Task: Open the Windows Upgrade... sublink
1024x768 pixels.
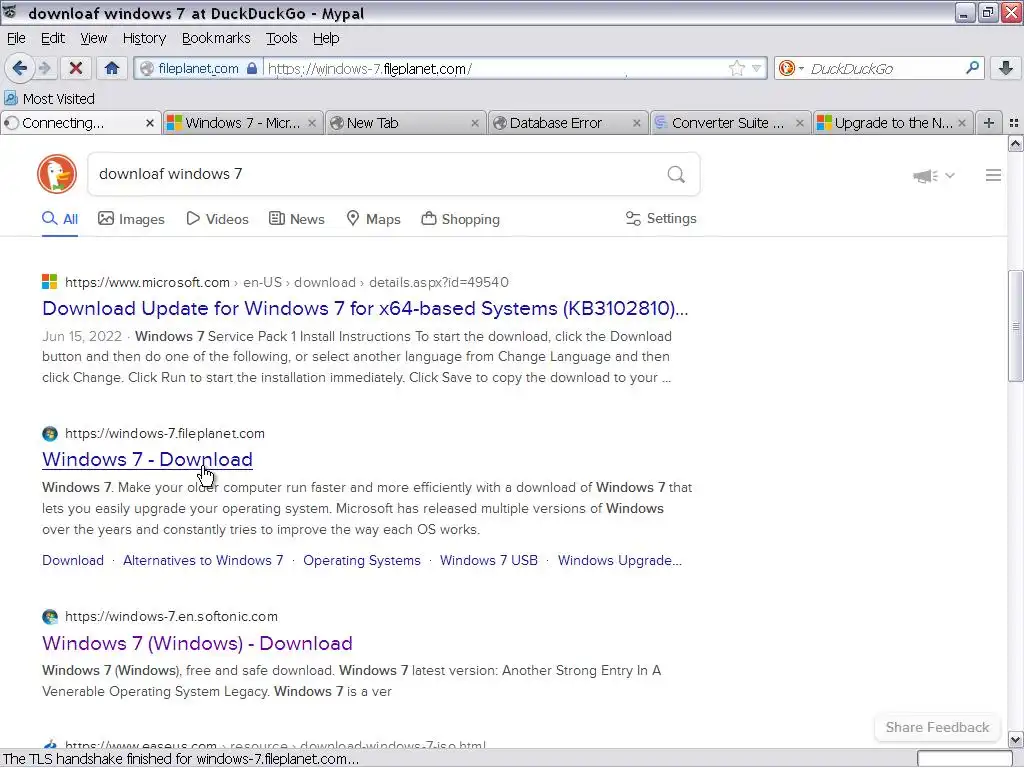Action: [x=620, y=560]
